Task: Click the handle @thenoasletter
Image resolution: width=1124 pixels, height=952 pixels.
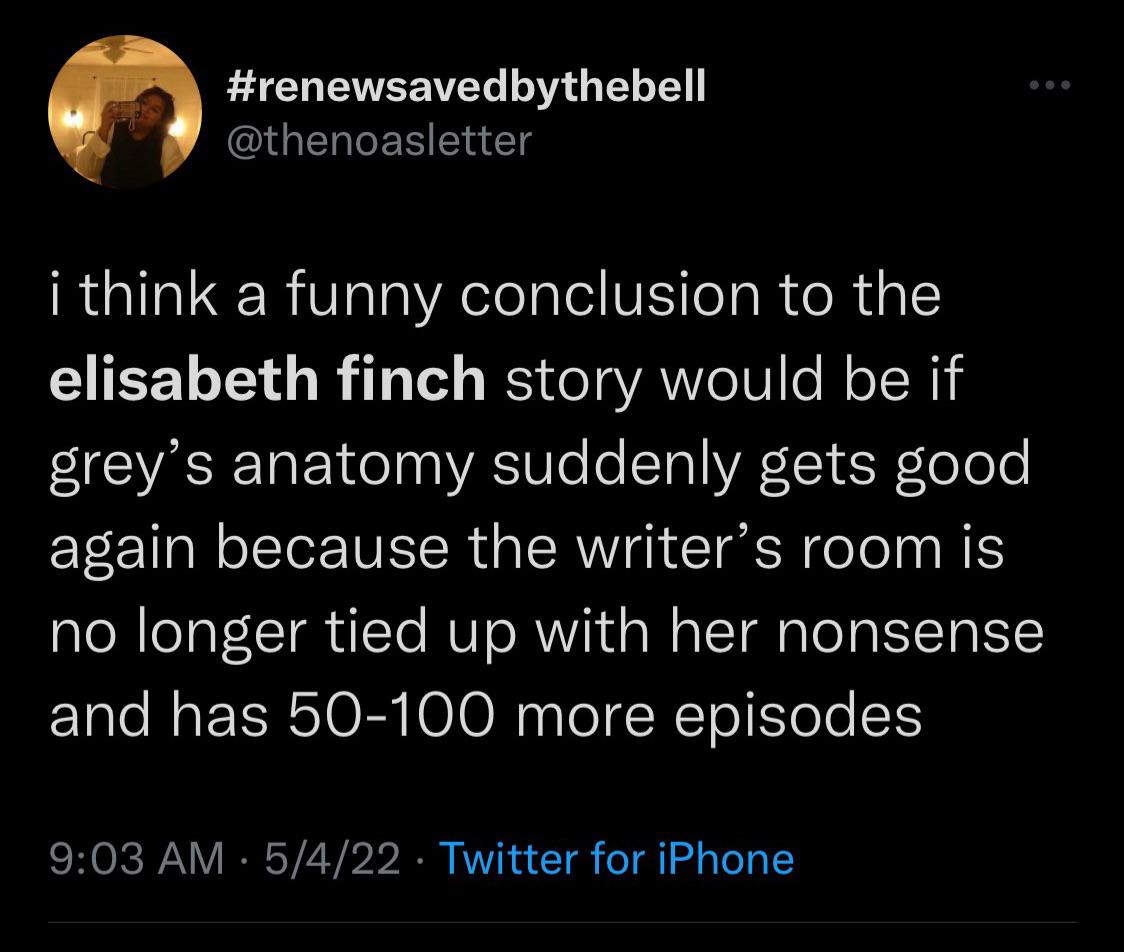Action: point(374,140)
